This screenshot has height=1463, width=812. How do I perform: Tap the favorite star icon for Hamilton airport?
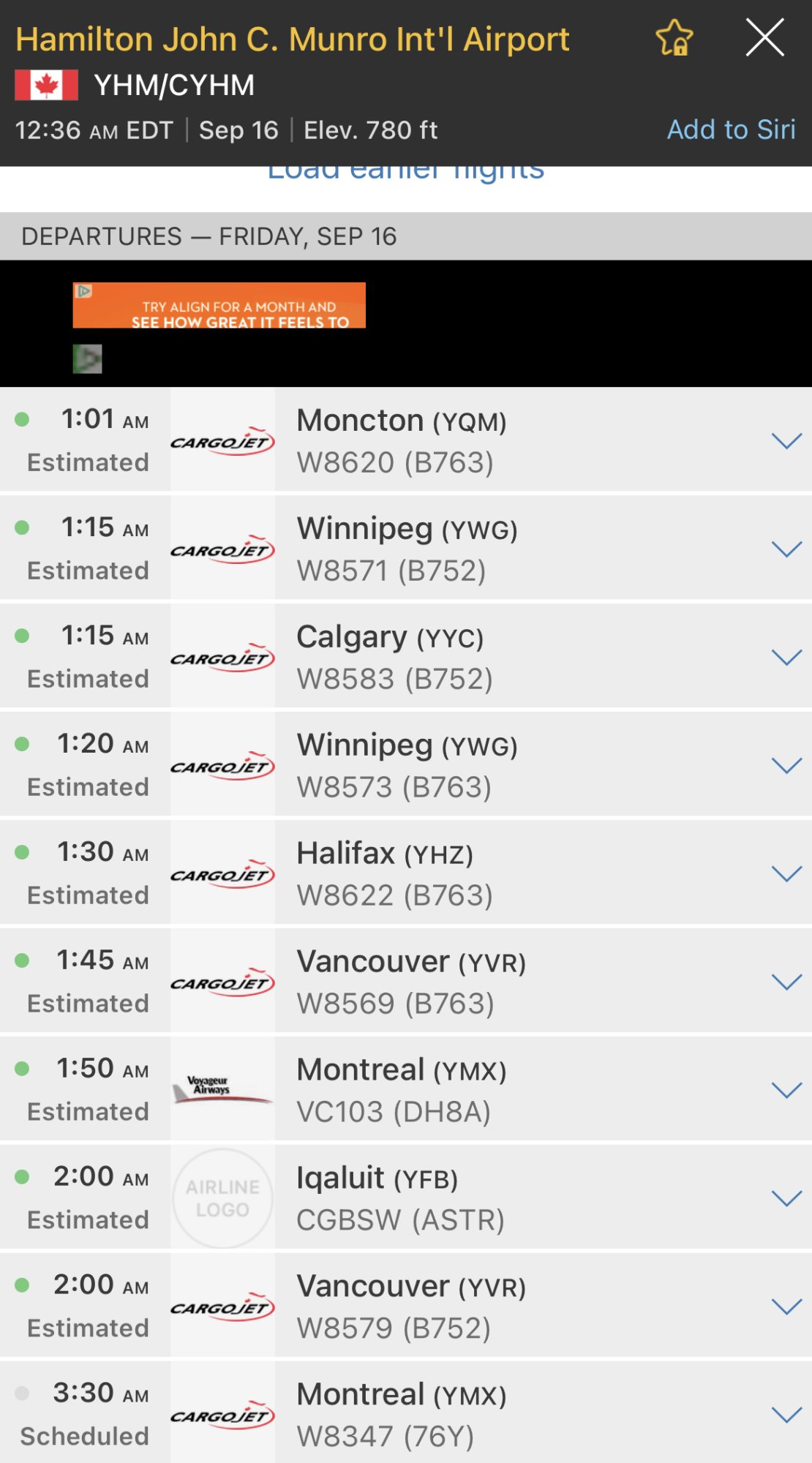pyautogui.click(x=674, y=38)
